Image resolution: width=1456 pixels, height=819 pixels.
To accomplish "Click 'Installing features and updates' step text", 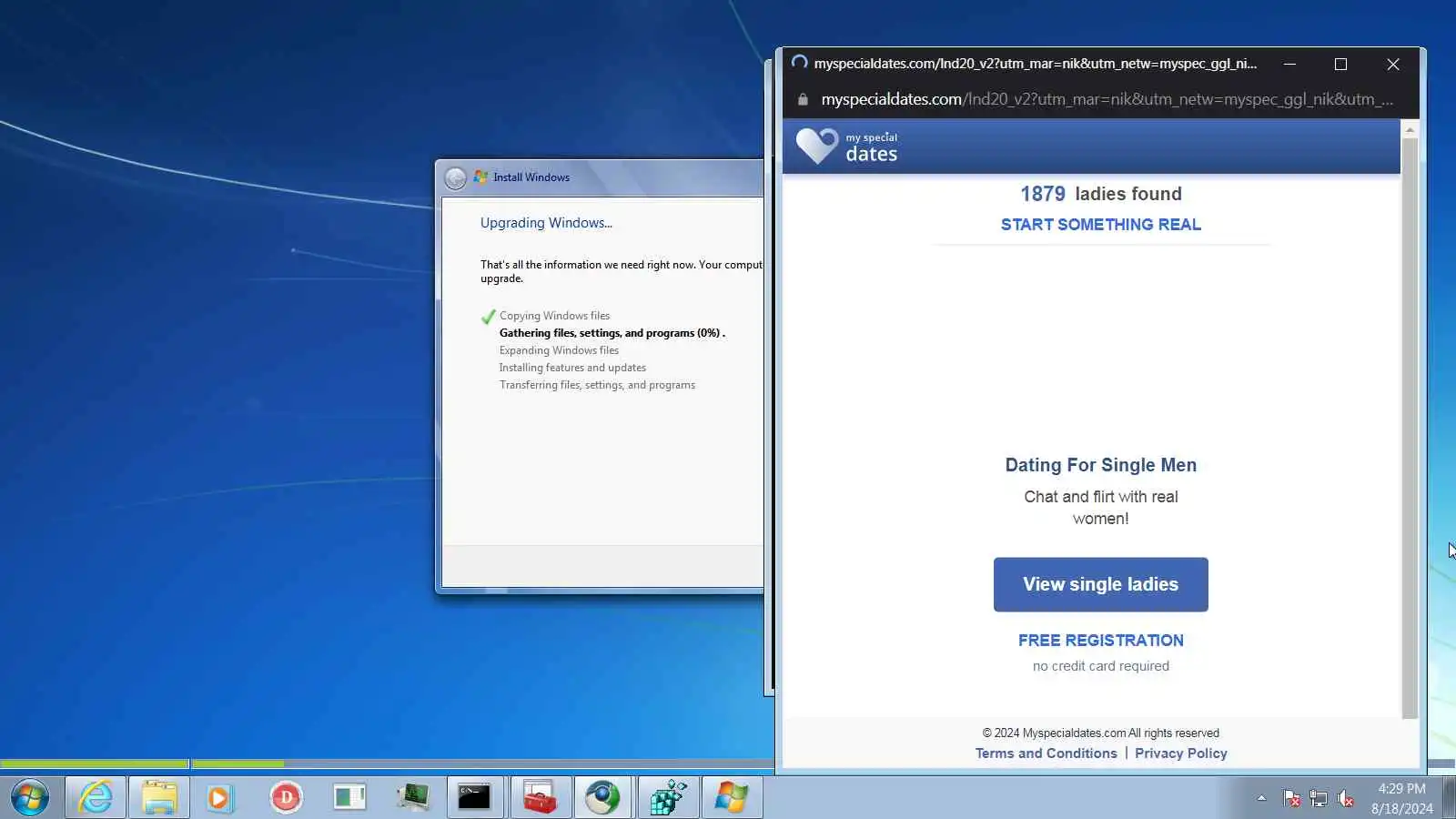I will (x=572, y=368).
